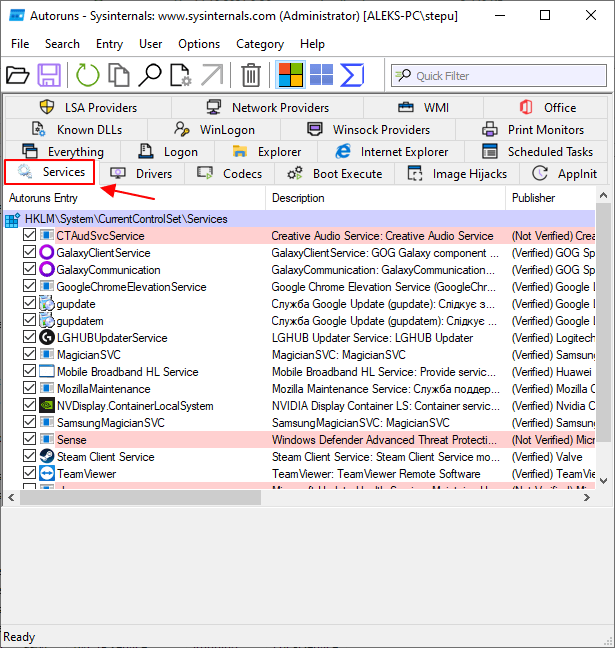
Task: Click the horizontal scrollbar right arrow
Action: coord(587,498)
